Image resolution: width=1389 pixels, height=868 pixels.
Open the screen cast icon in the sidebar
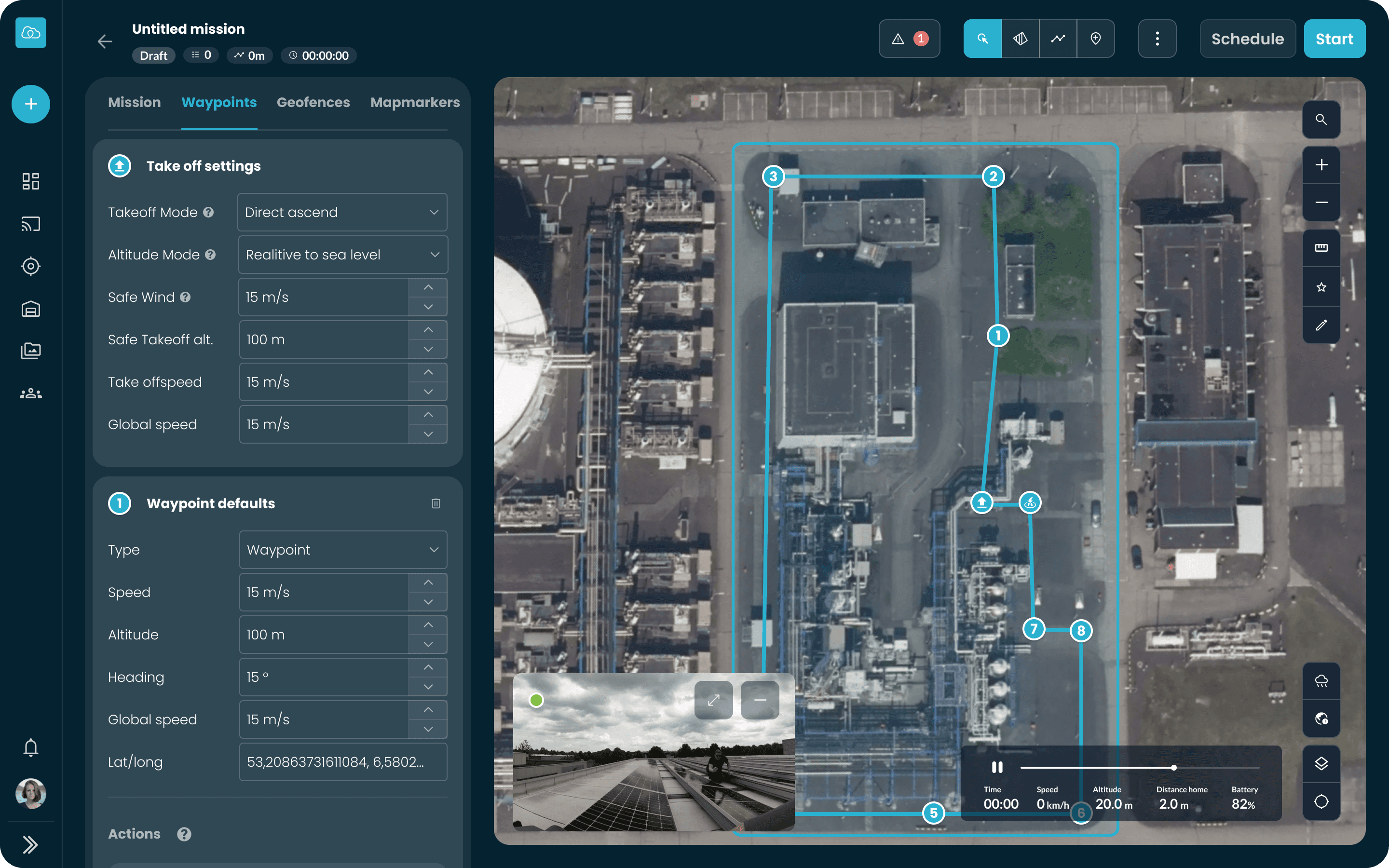[30, 224]
